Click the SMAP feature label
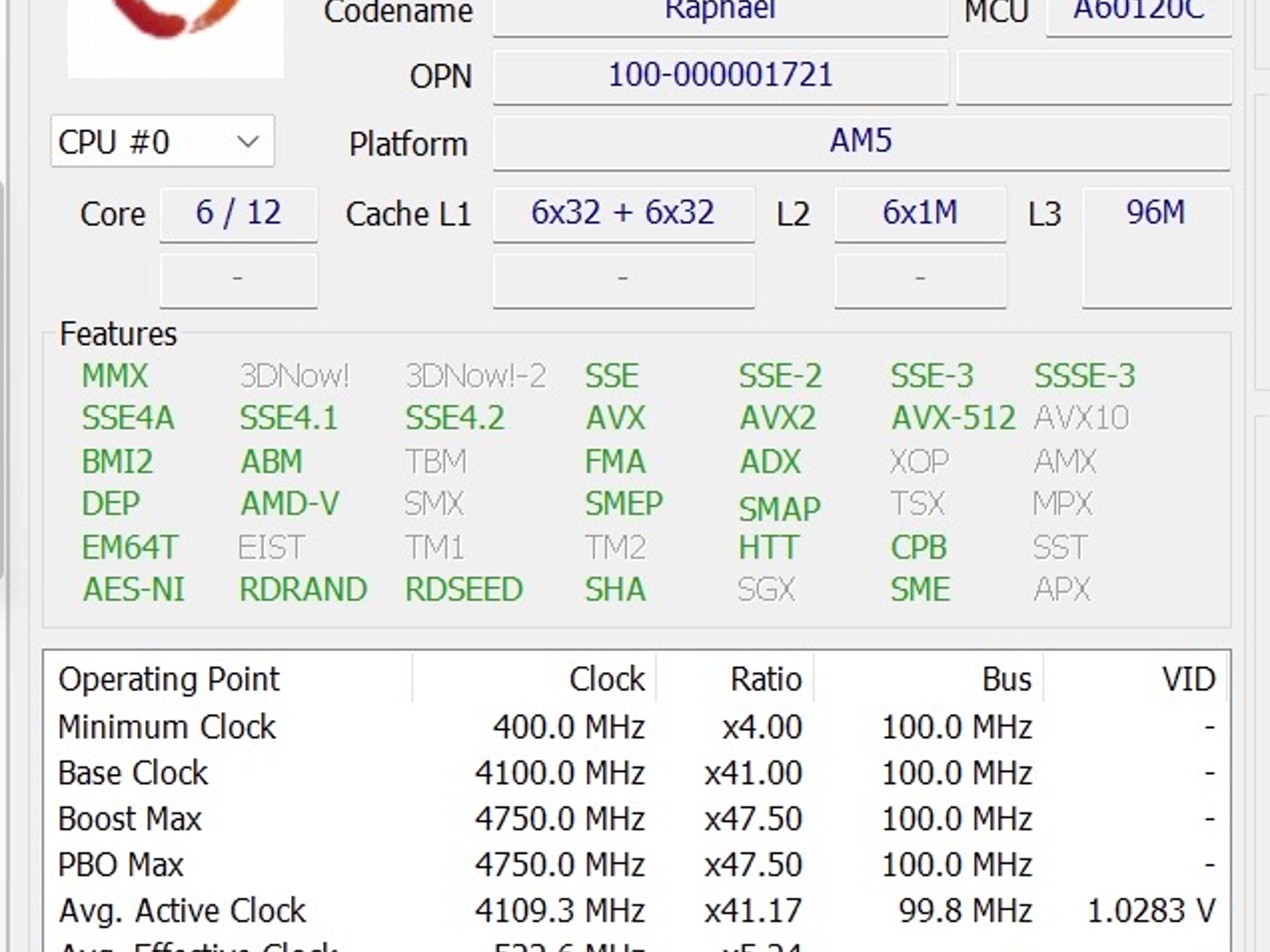The width and height of the screenshot is (1270, 952). [780, 509]
